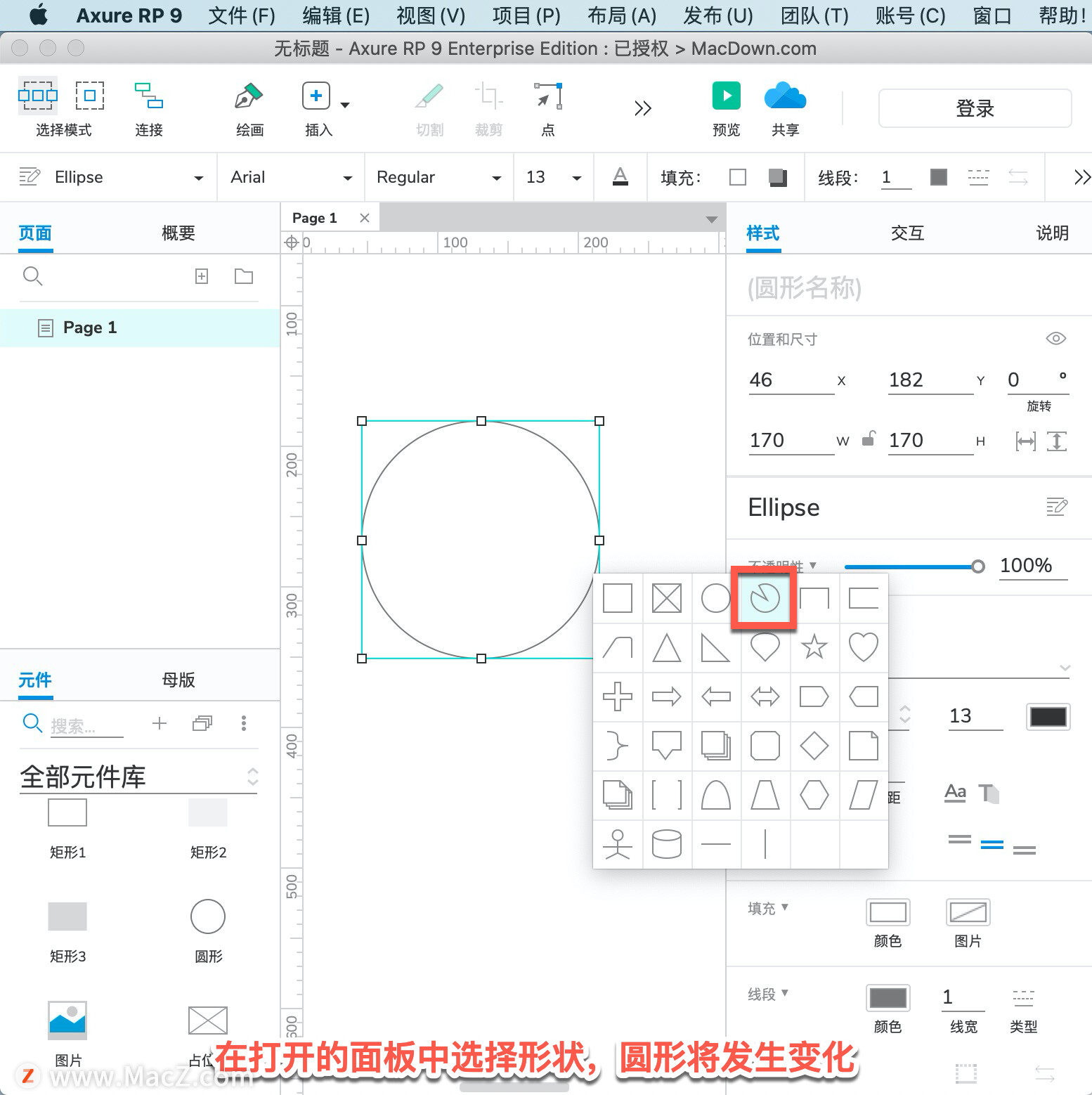Open the line color swatch in panel
Viewport: 1092px width, 1095px height.
888,998
